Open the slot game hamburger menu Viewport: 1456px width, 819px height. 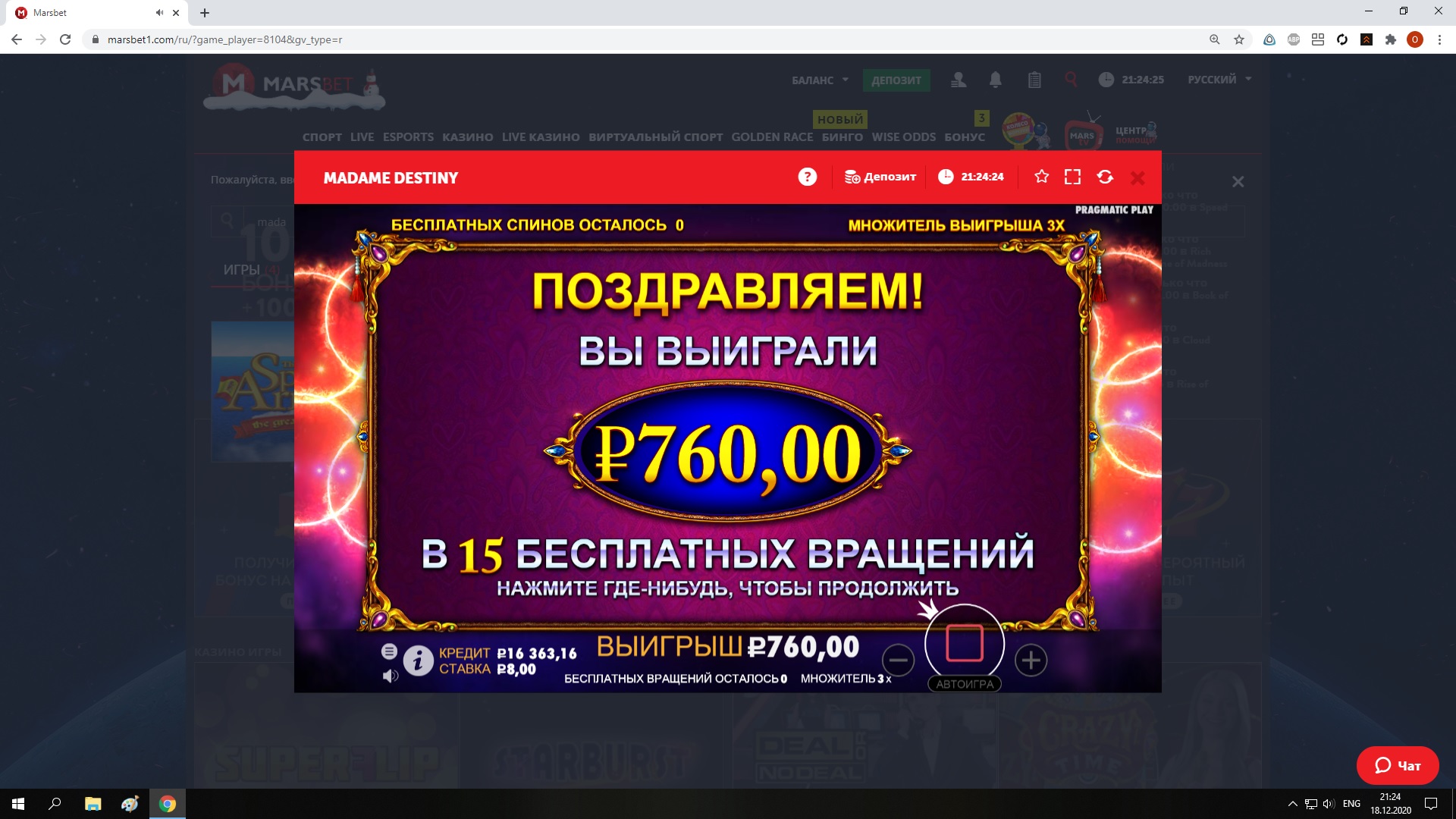(389, 651)
